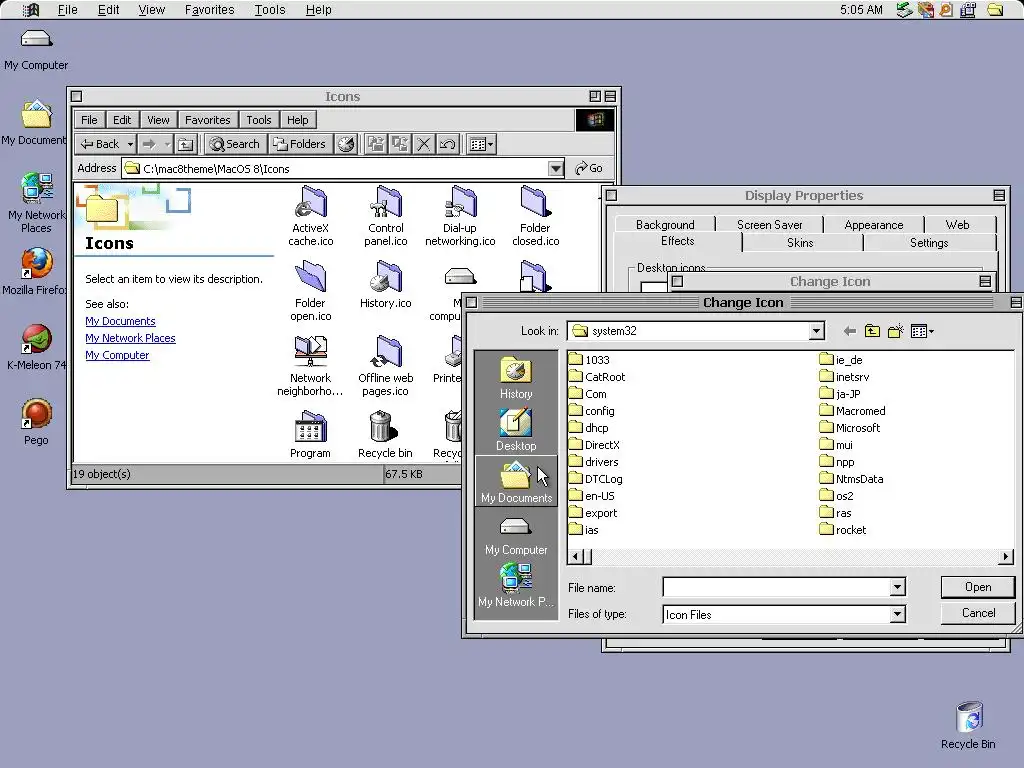Switch to Background tab in Display Properties
This screenshot has height=768, width=1024.
pos(665,225)
